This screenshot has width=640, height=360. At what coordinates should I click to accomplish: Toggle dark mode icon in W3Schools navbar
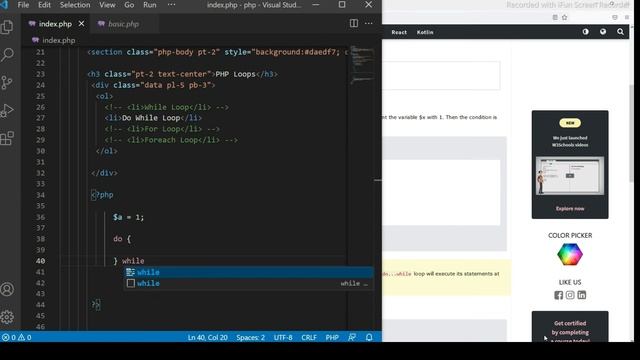pos(586,32)
